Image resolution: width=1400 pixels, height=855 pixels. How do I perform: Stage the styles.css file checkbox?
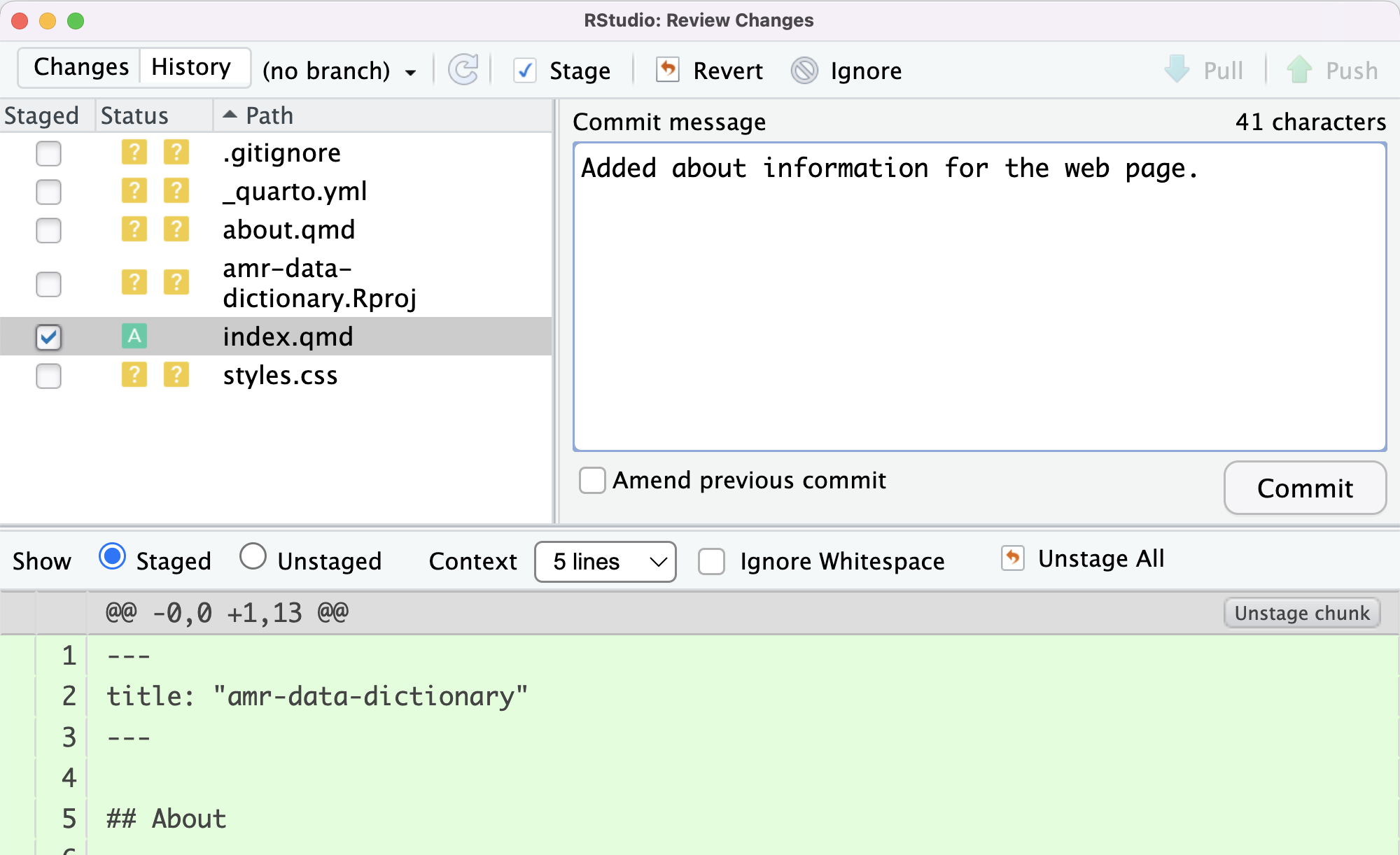(48, 376)
